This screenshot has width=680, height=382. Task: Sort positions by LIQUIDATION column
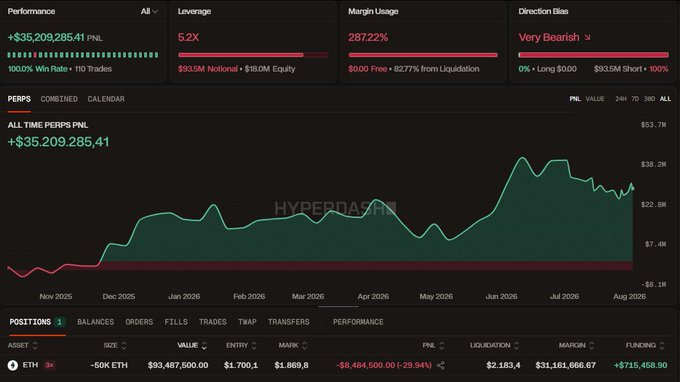(x=494, y=345)
